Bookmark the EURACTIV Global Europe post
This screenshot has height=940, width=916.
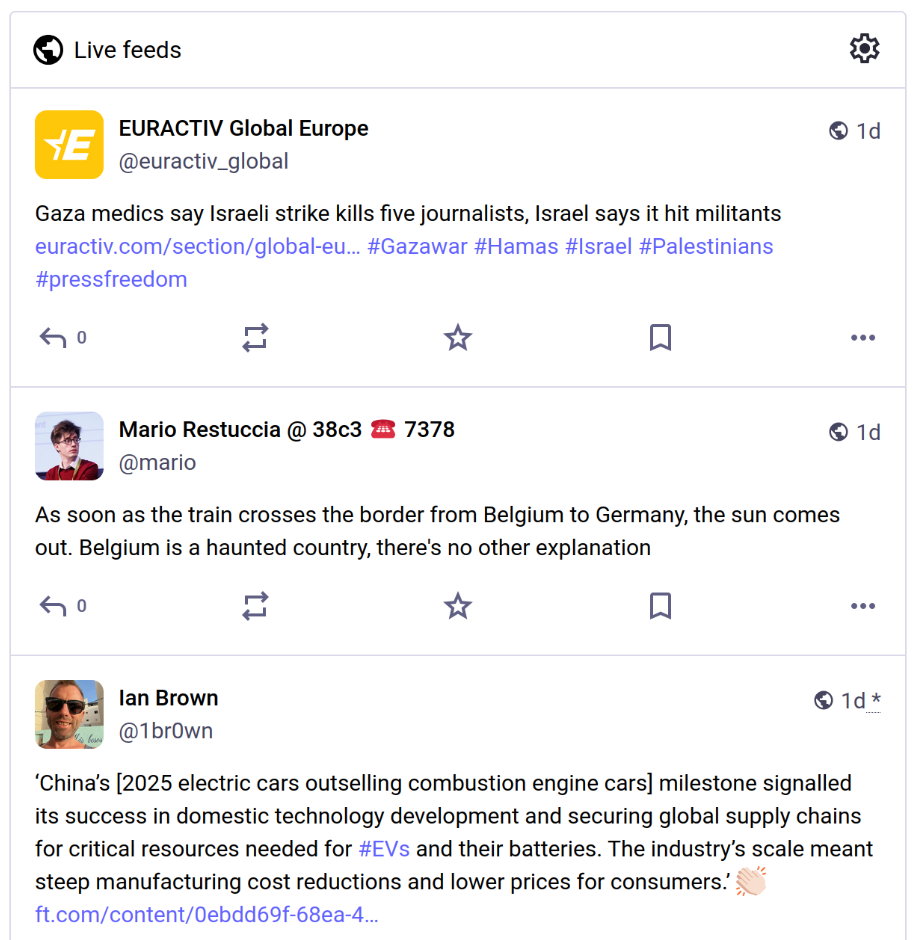coord(660,338)
